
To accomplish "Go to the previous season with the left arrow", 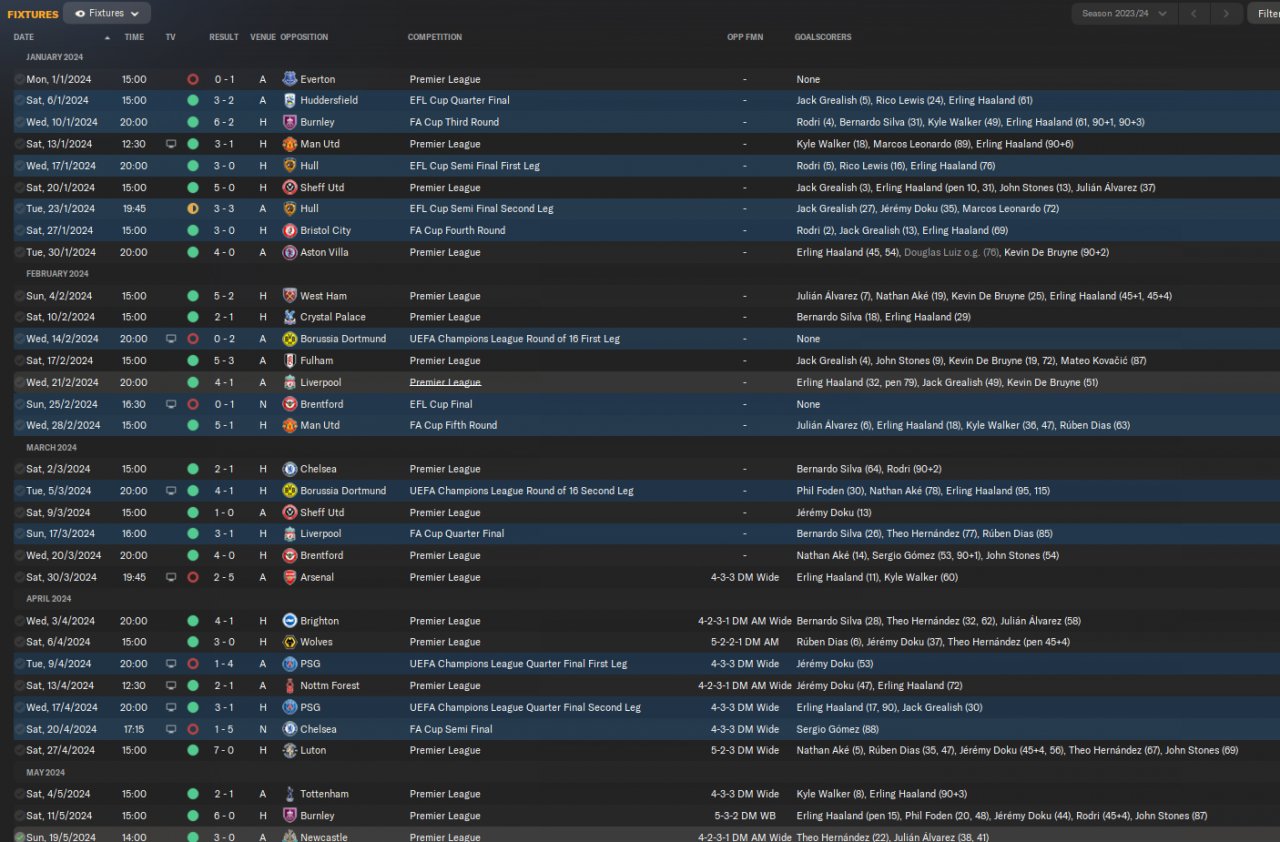I will 1193,13.
